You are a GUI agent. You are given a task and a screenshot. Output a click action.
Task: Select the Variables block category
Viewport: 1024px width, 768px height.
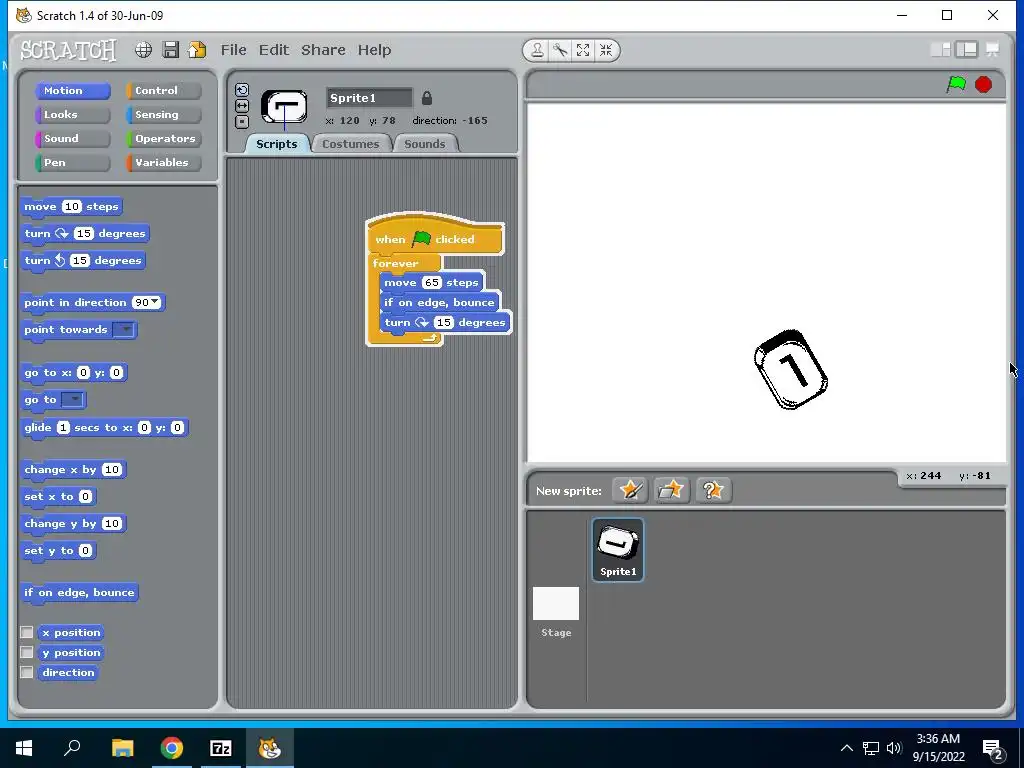point(163,163)
